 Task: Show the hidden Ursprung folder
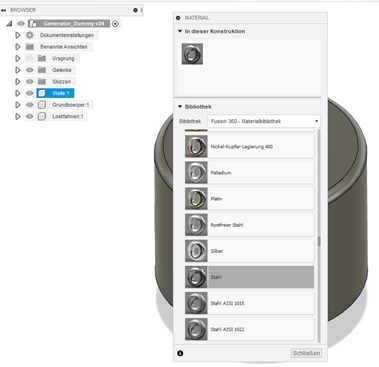[30, 58]
